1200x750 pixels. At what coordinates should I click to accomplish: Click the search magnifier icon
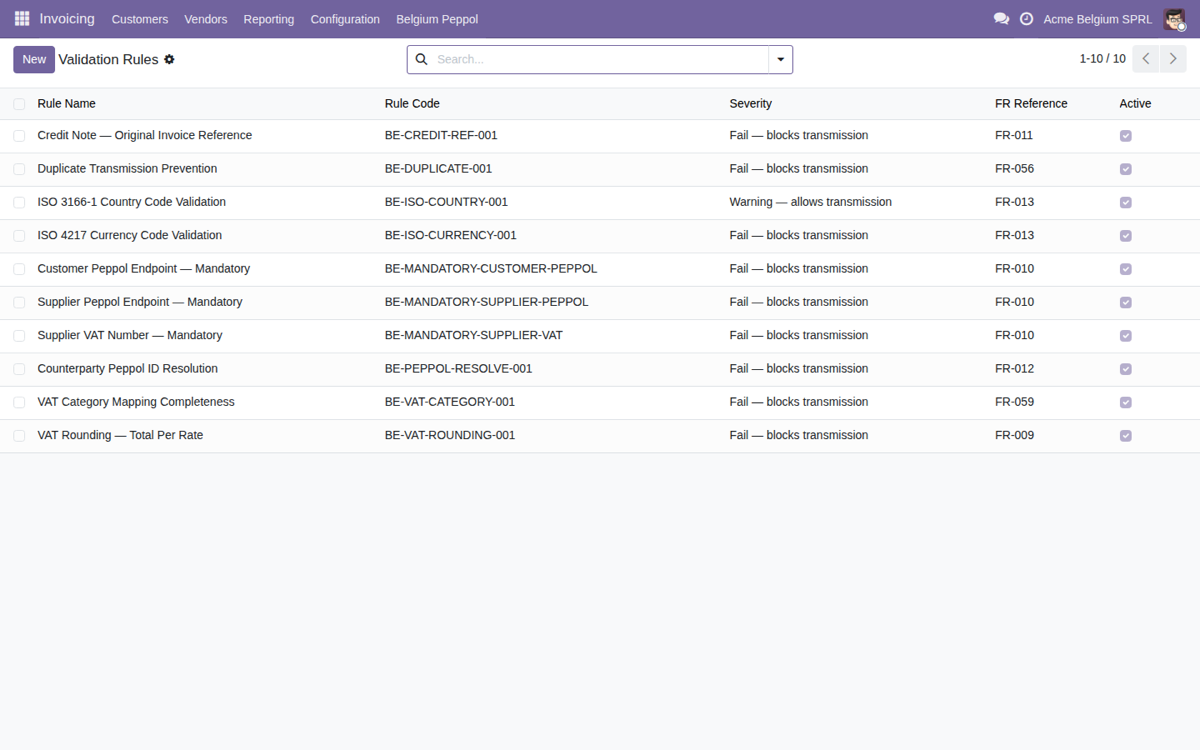click(421, 60)
